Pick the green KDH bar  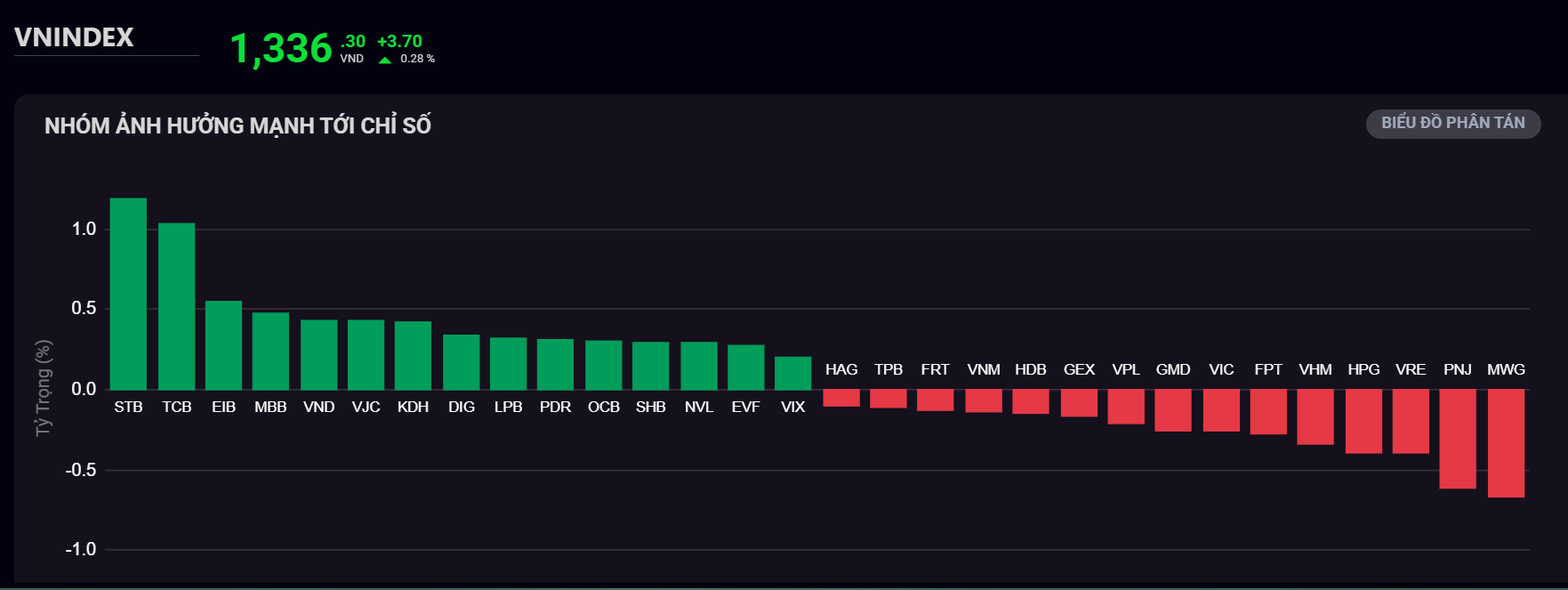click(x=413, y=355)
